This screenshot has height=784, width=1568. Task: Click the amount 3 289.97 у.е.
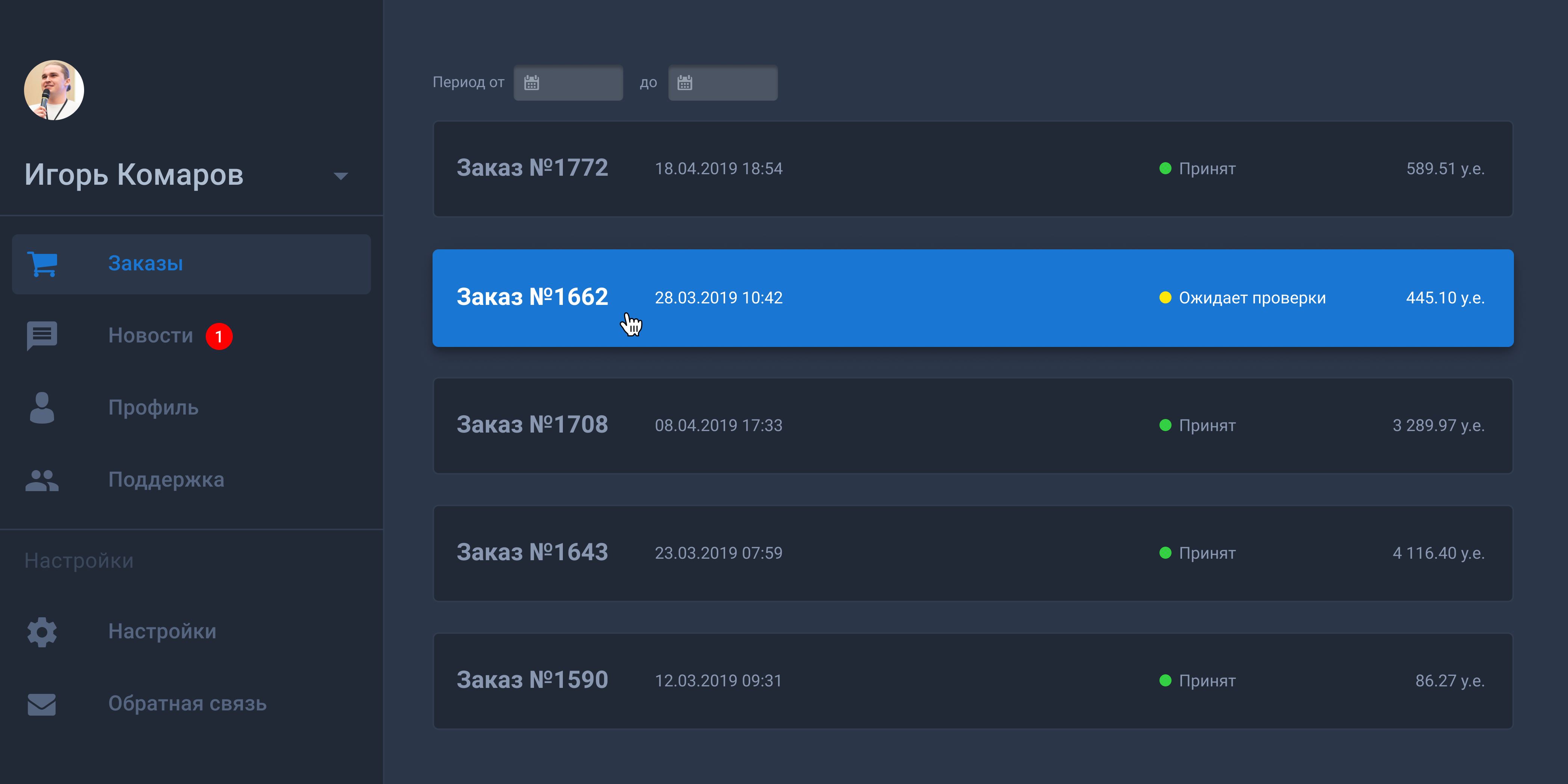[1438, 425]
